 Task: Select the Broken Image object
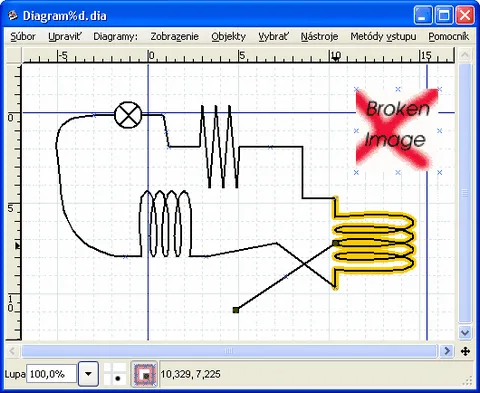pos(398,131)
